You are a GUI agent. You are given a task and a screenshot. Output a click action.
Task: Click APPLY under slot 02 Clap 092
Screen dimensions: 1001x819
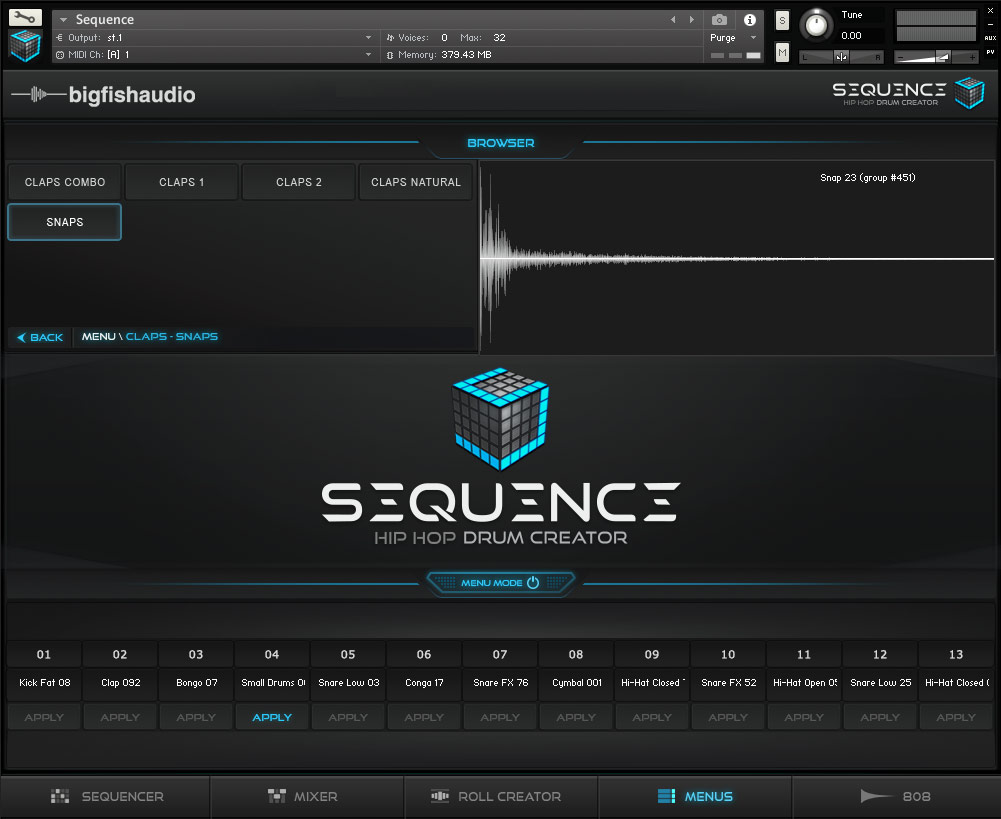point(120,717)
